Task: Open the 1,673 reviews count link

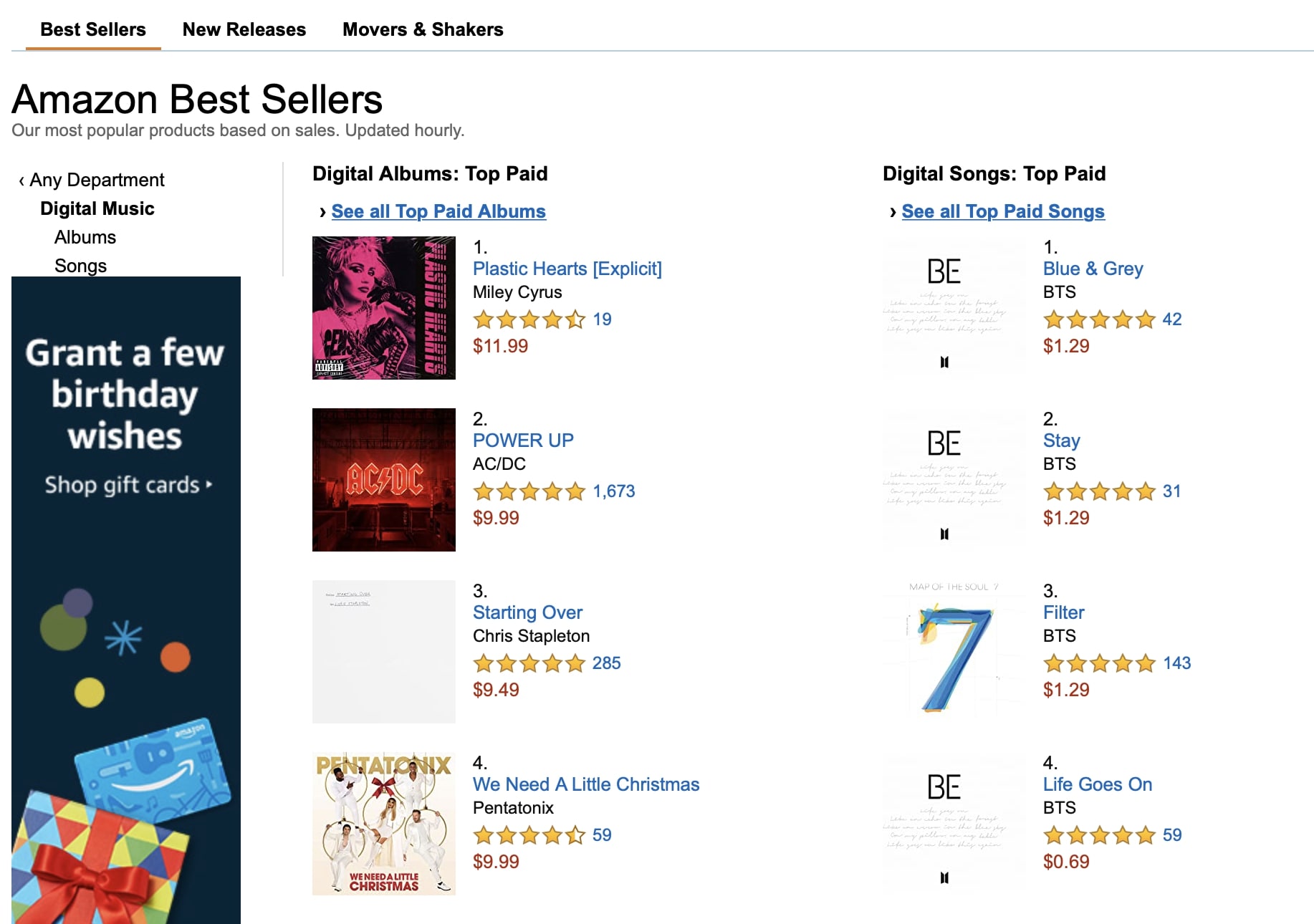Action: point(614,491)
